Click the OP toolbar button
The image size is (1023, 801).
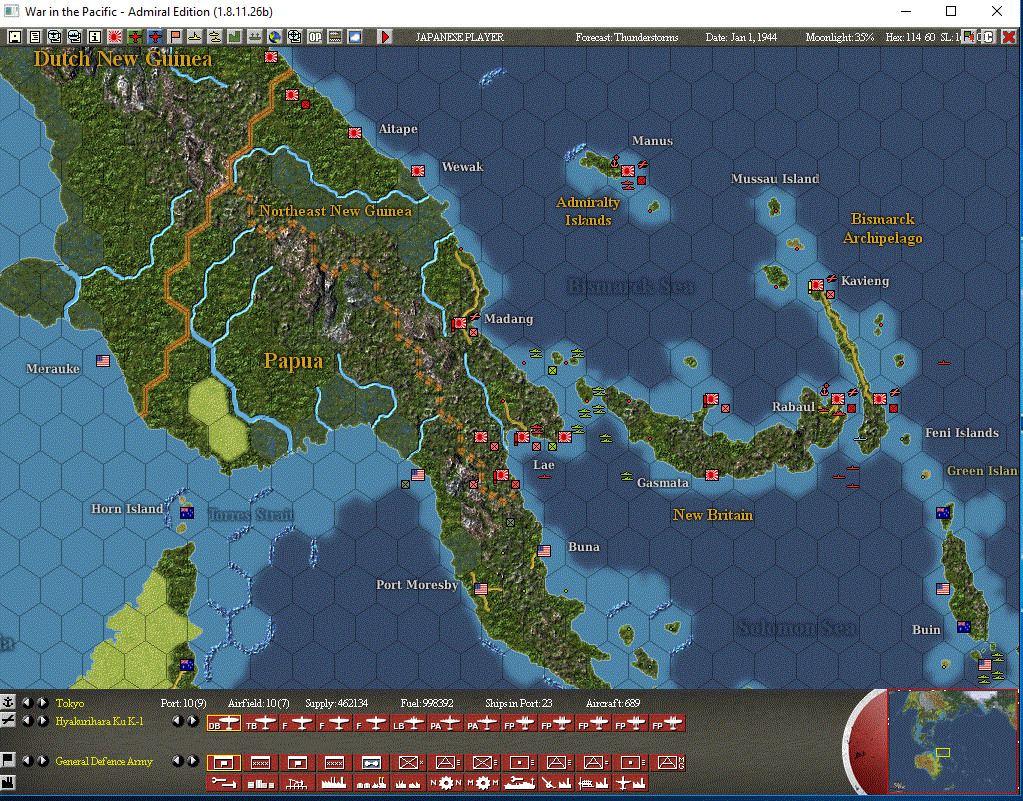click(x=315, y=37)
